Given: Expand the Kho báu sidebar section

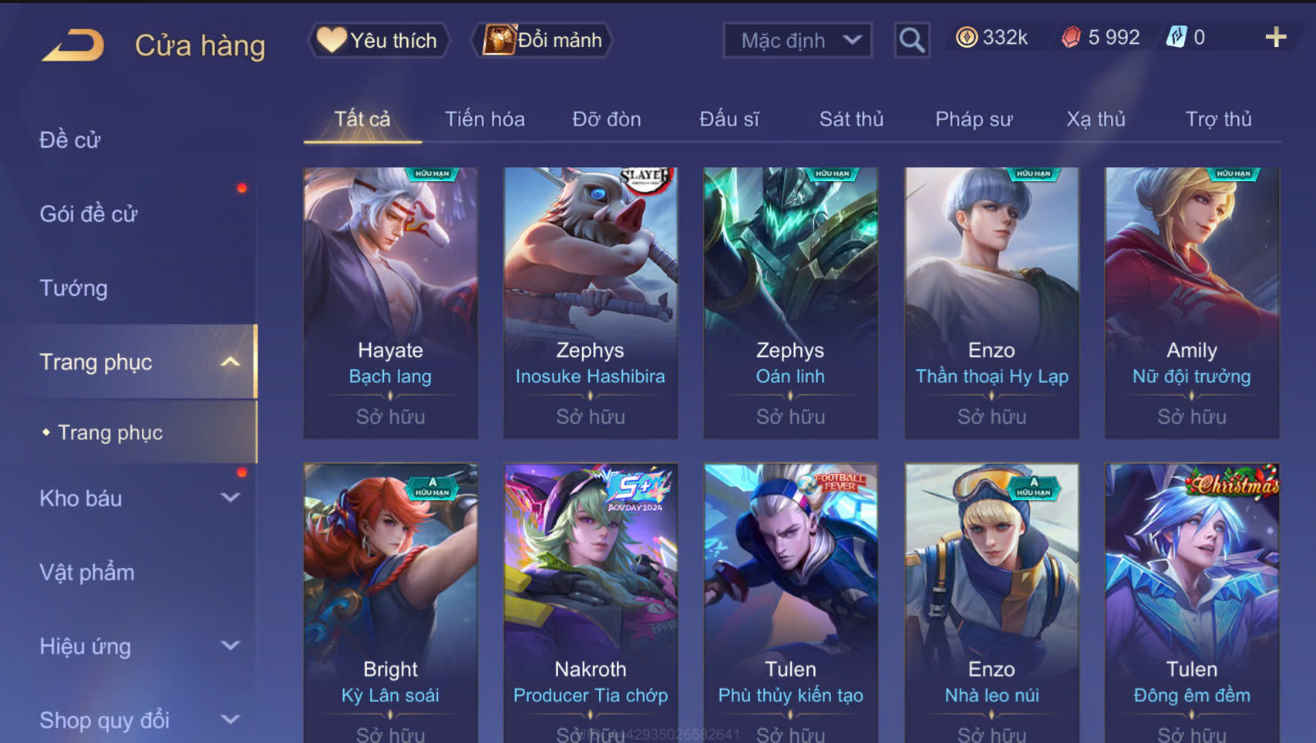Looking at the screenshot, I should pos(230,497).
